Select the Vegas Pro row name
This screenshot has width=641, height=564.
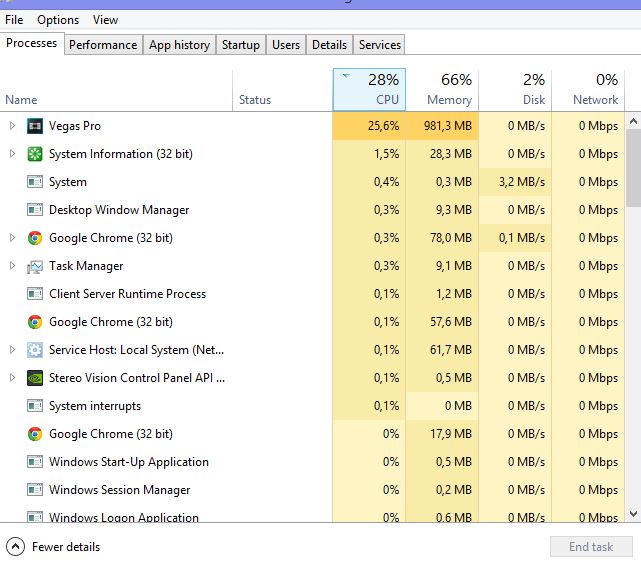click(75, 126)
